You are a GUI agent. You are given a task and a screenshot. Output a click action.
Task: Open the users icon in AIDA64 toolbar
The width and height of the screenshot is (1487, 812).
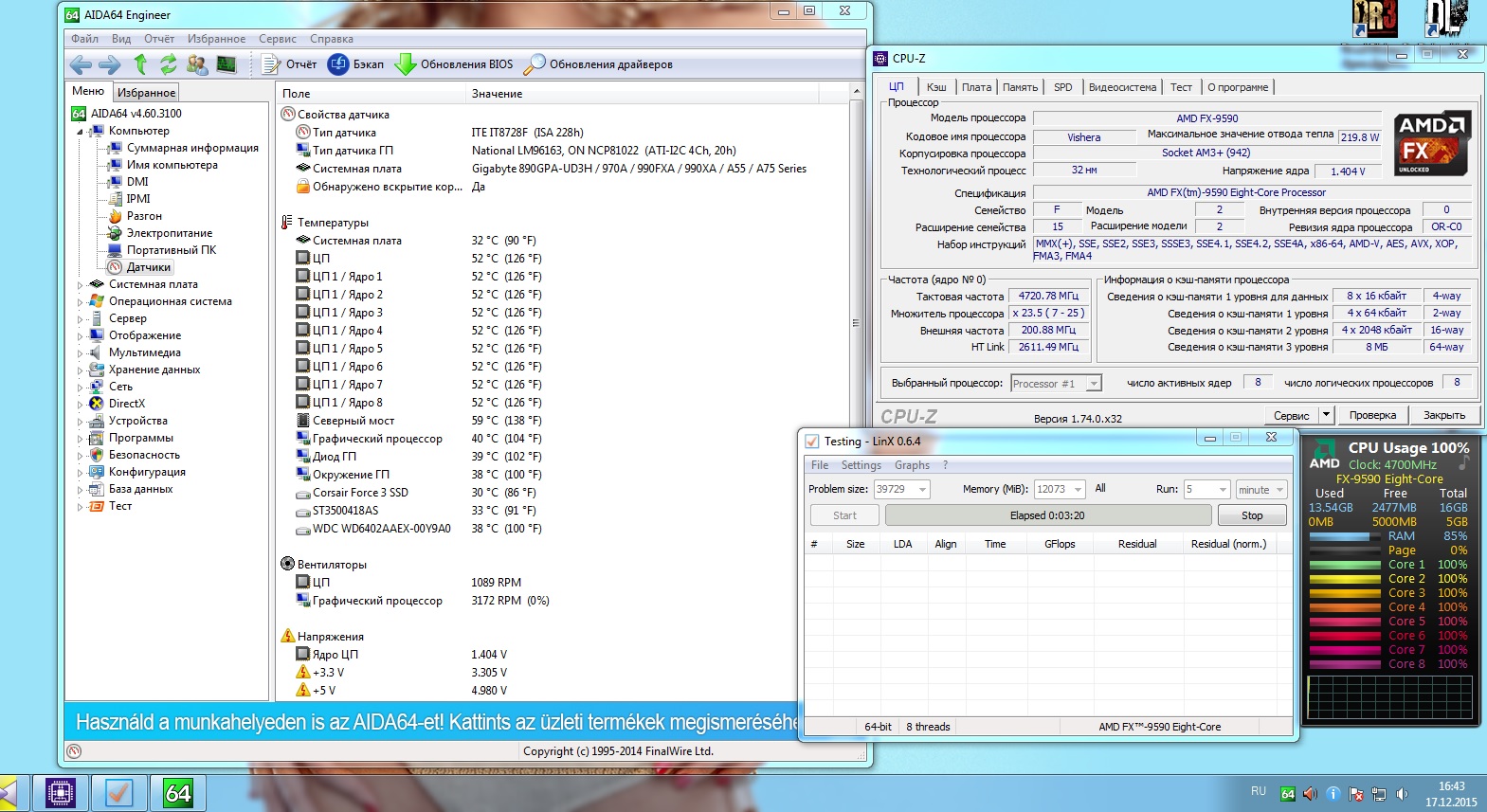tap(197, 64)
